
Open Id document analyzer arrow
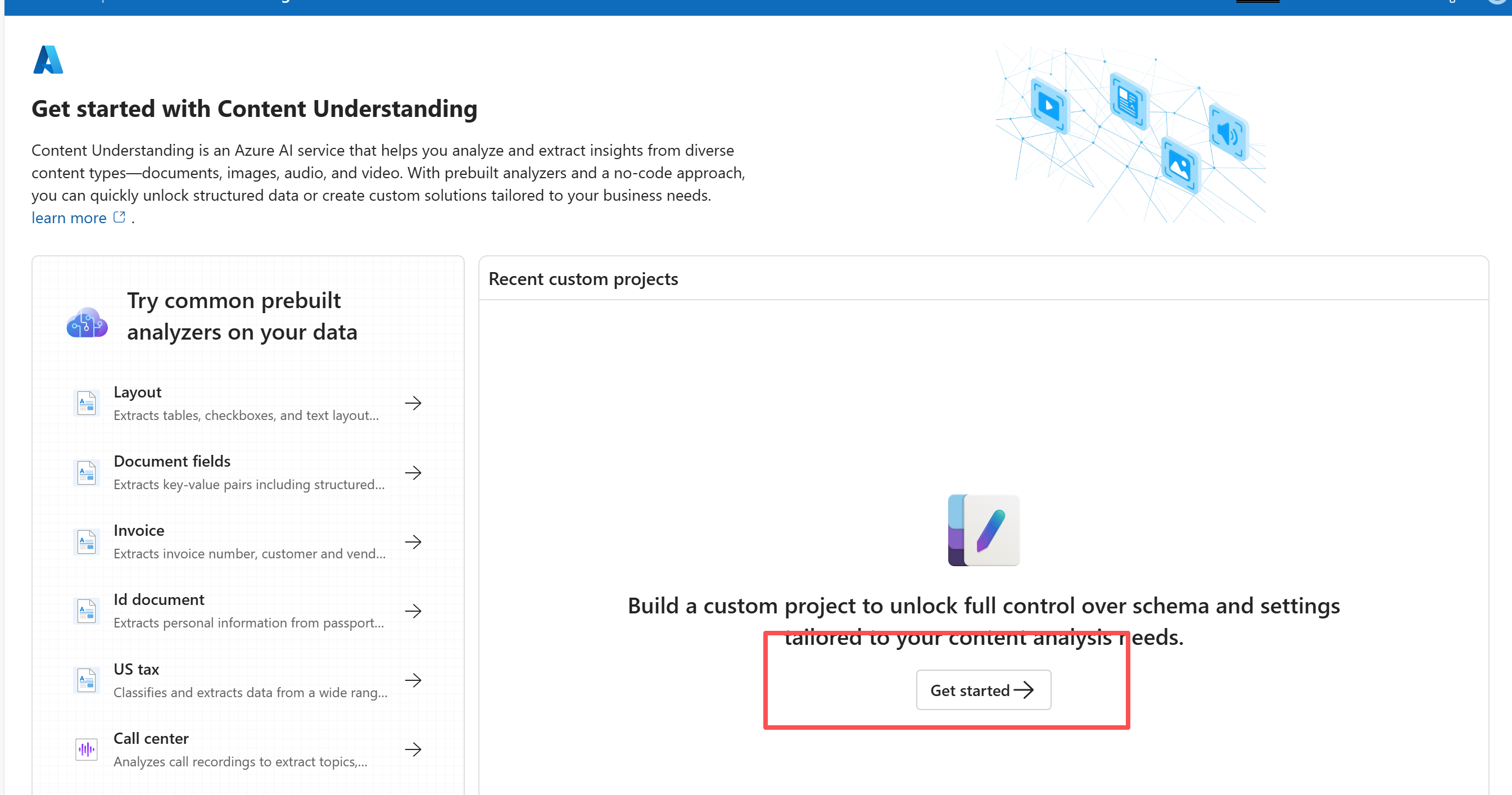pos(413,611)
